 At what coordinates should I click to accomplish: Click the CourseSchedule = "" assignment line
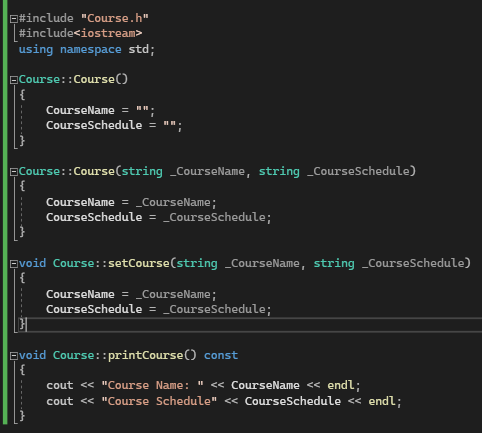(114, 125)
